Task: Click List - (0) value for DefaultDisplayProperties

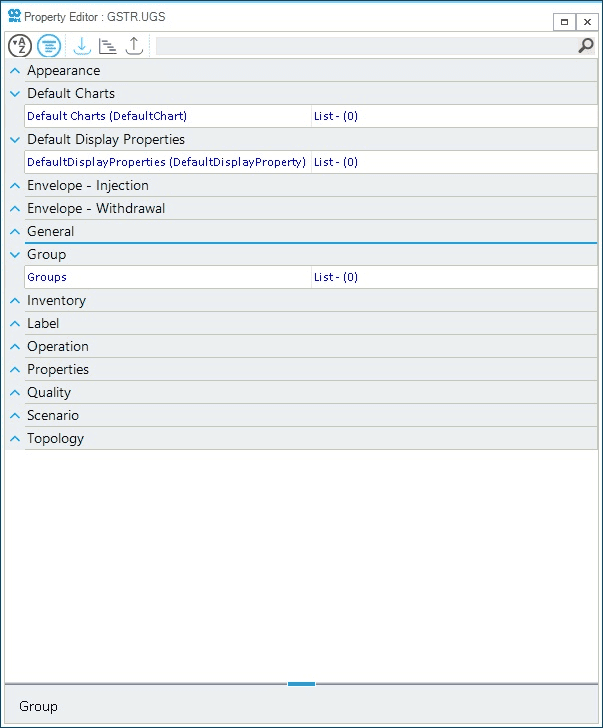Action: (336, 162)
